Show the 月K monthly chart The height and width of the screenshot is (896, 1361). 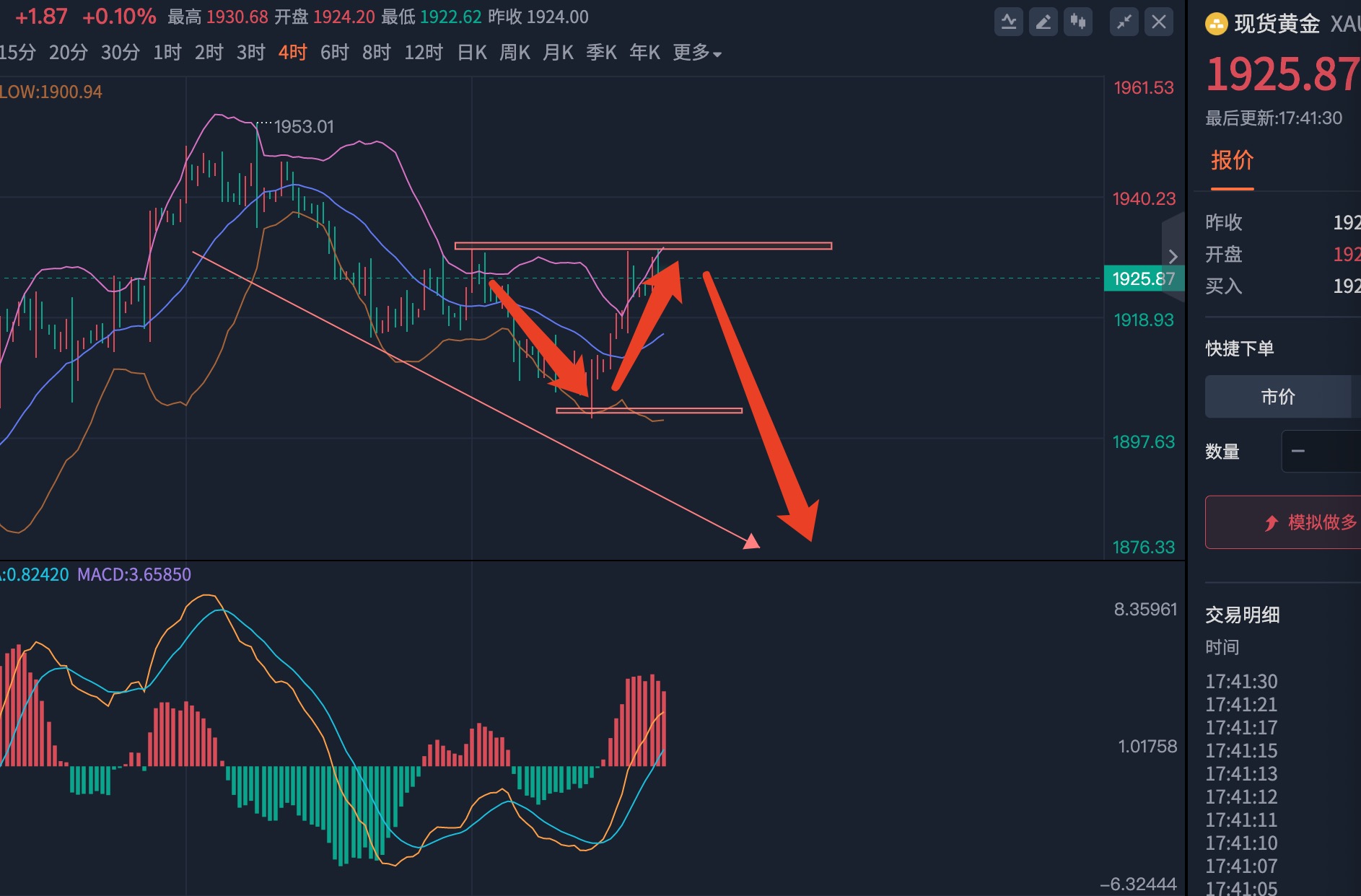point(559,53)
